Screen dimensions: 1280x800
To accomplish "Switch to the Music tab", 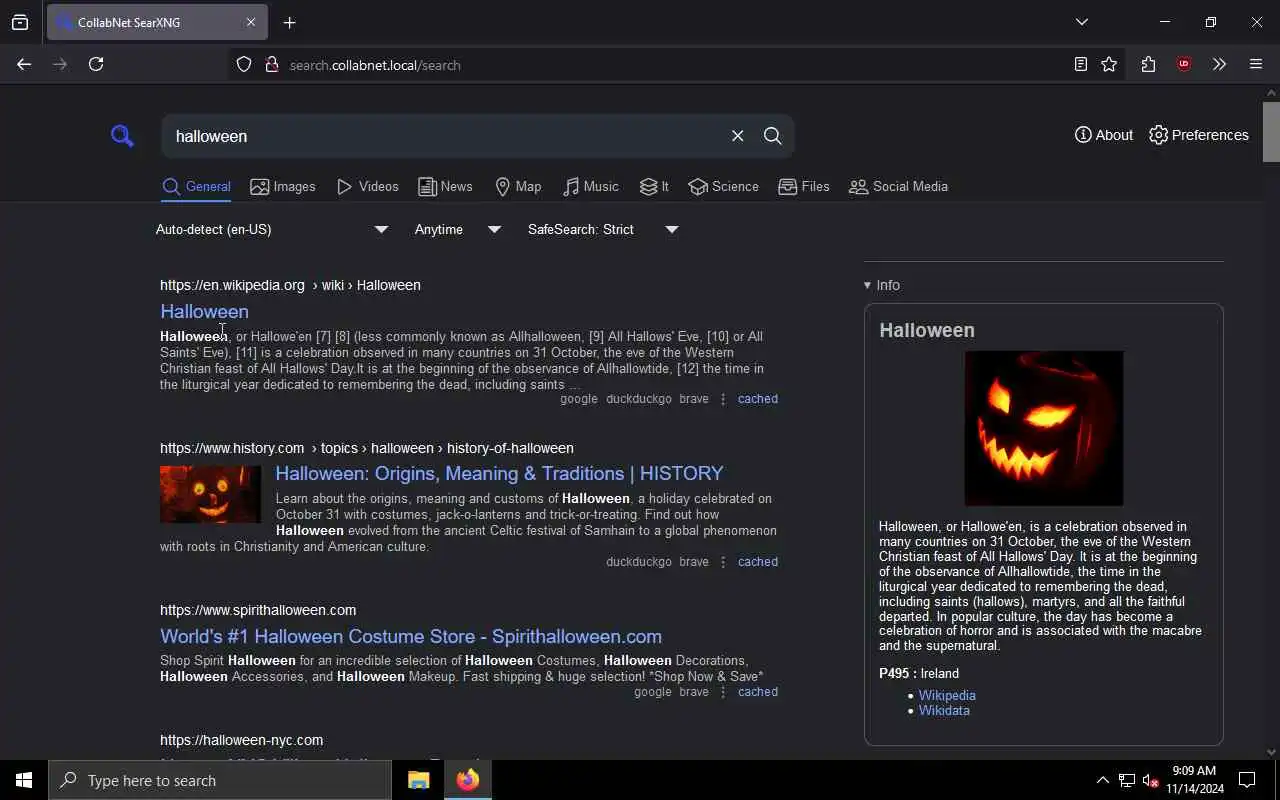I will click(590, 186).
